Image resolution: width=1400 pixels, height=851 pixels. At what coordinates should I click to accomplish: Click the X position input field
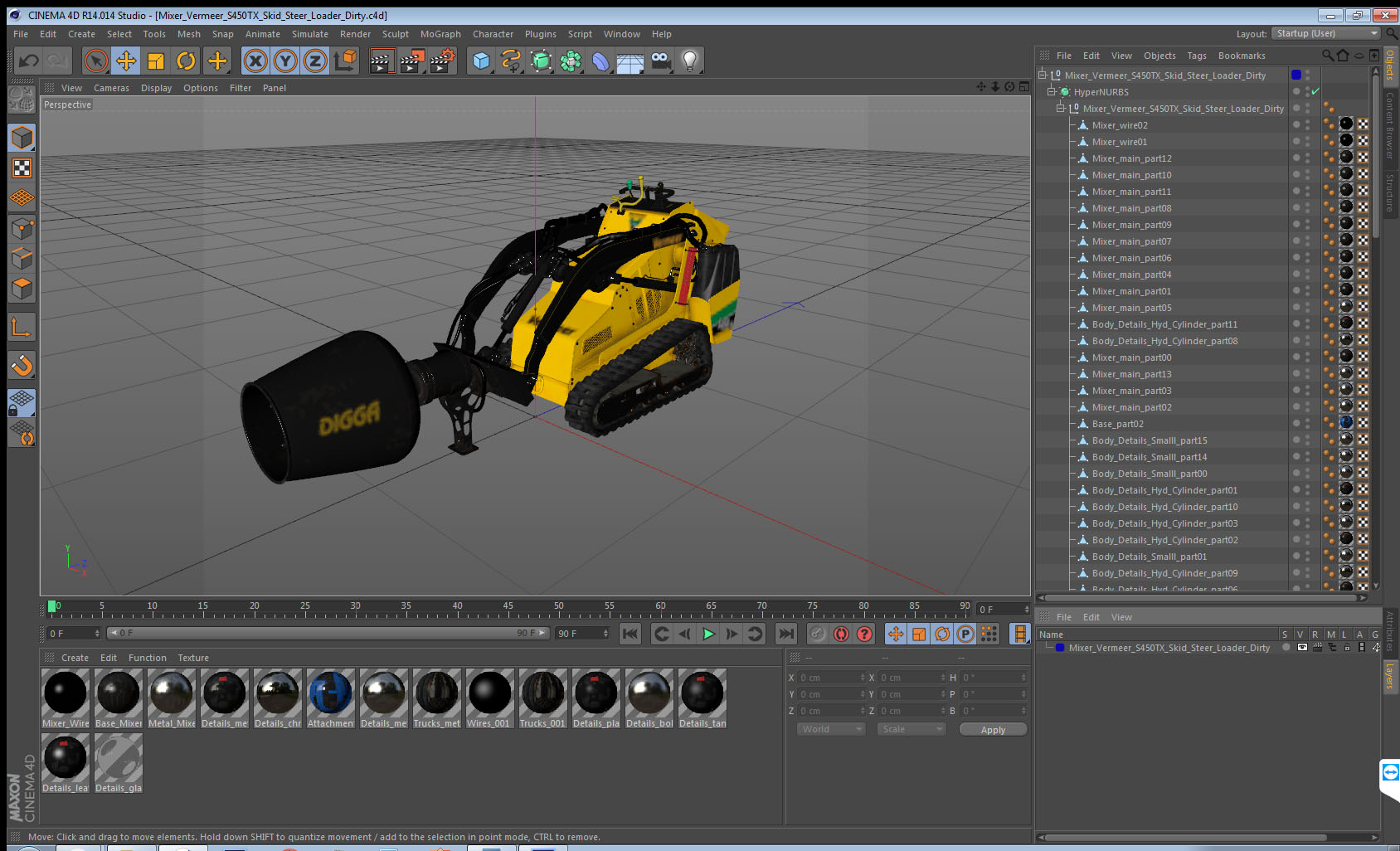pos(831,678)
